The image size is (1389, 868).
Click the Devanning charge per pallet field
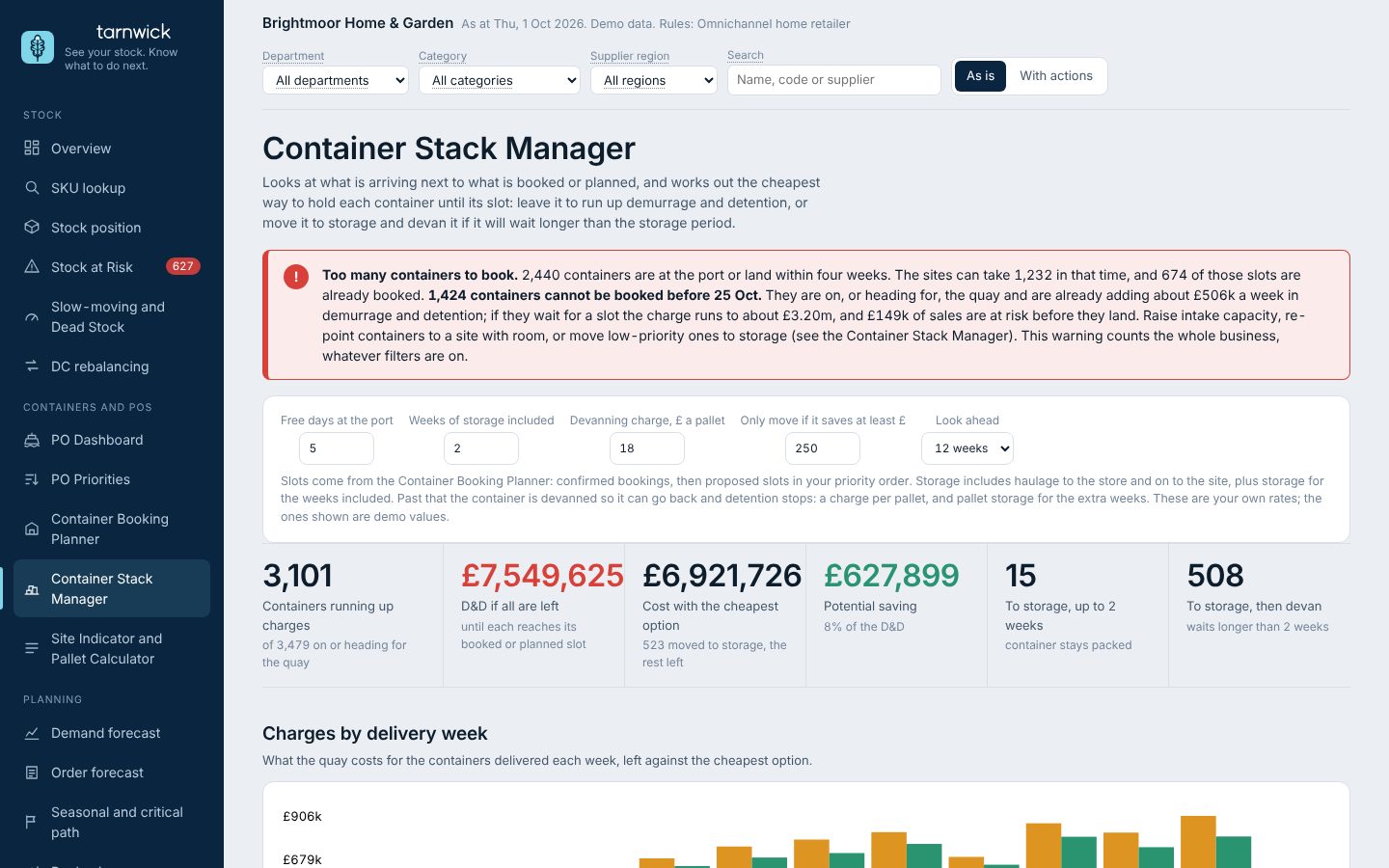pos(647,448)
